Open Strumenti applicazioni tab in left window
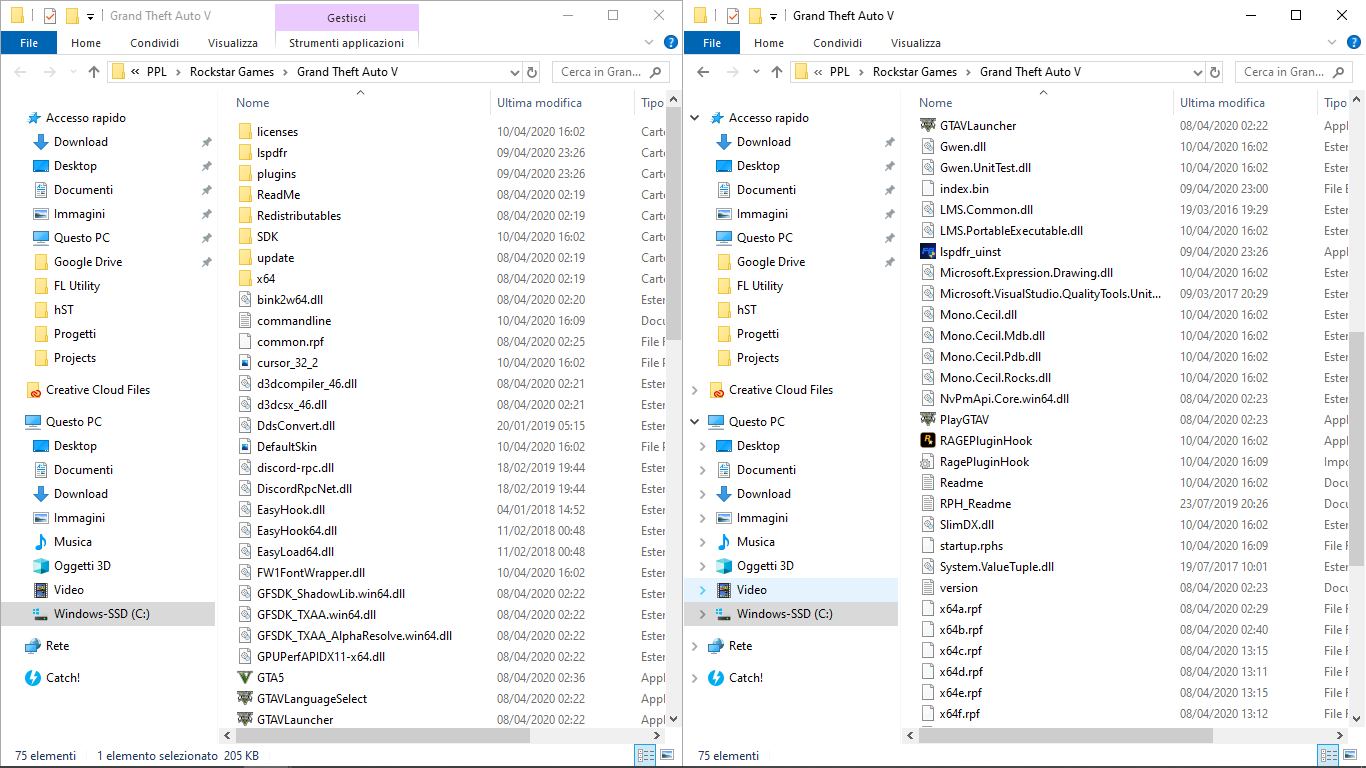Viewport: 1366px width, 768px height. coord(347,43)
